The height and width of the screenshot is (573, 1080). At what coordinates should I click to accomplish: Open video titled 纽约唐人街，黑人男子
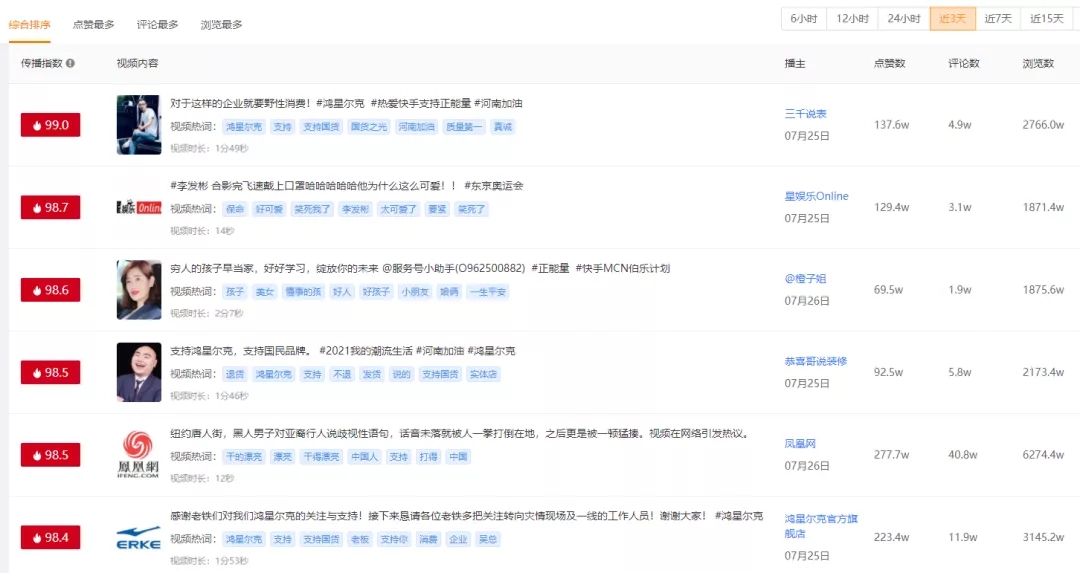459,434
